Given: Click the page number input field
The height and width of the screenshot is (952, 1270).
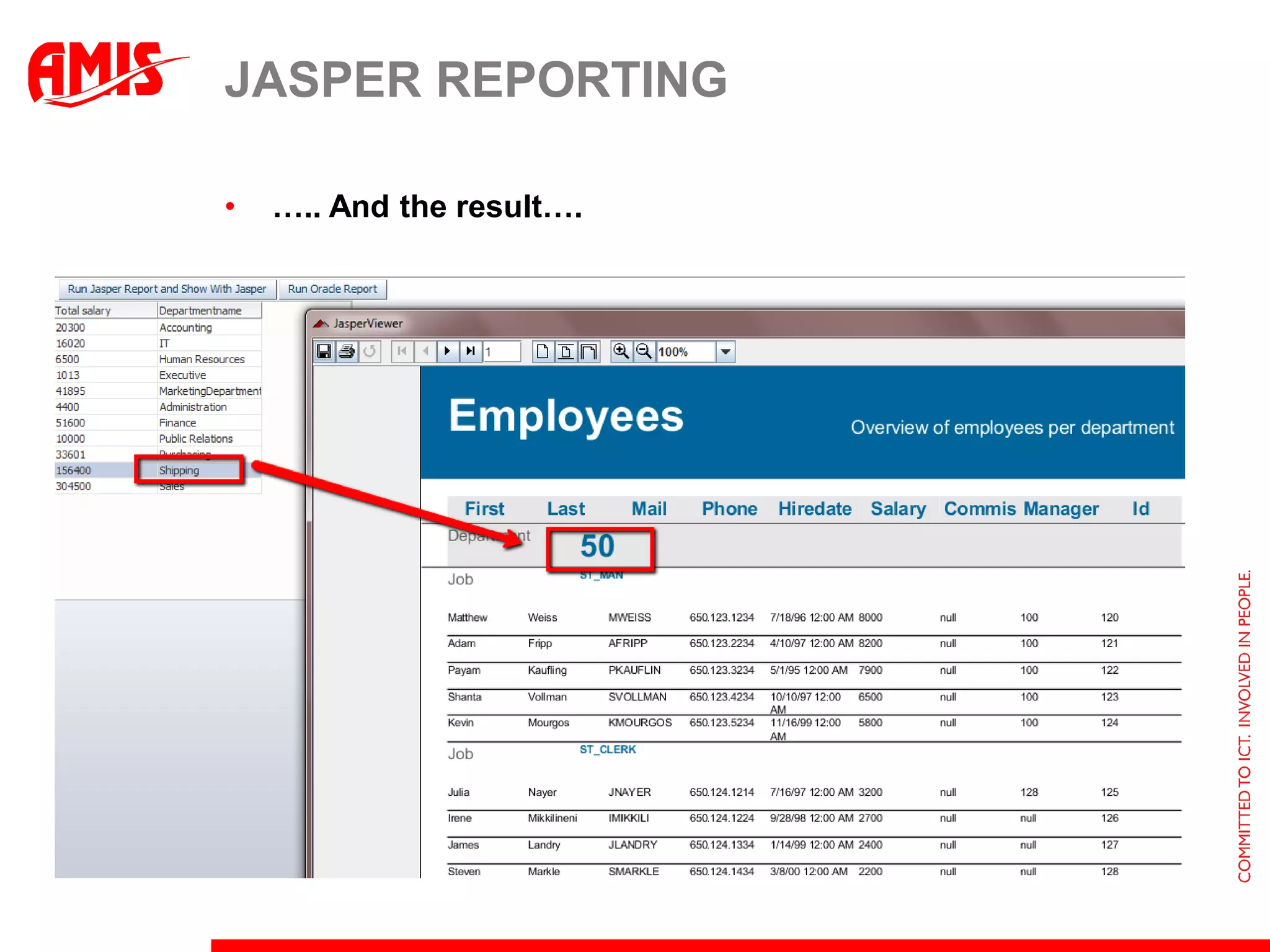Looking at the screenshot, I should click(502, 351).
